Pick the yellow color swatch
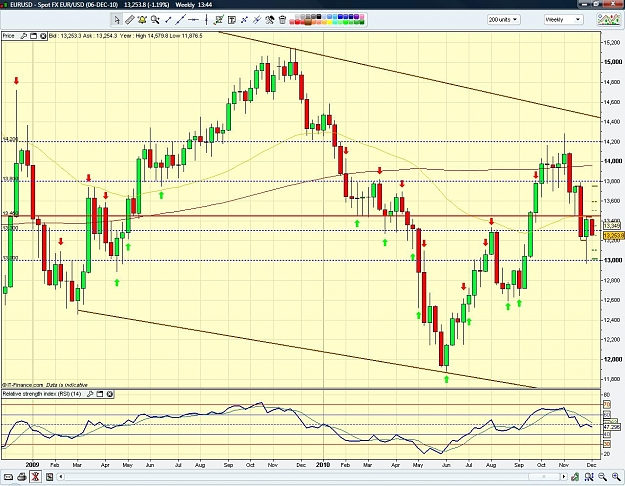625x486 pixels. point(329,22)
